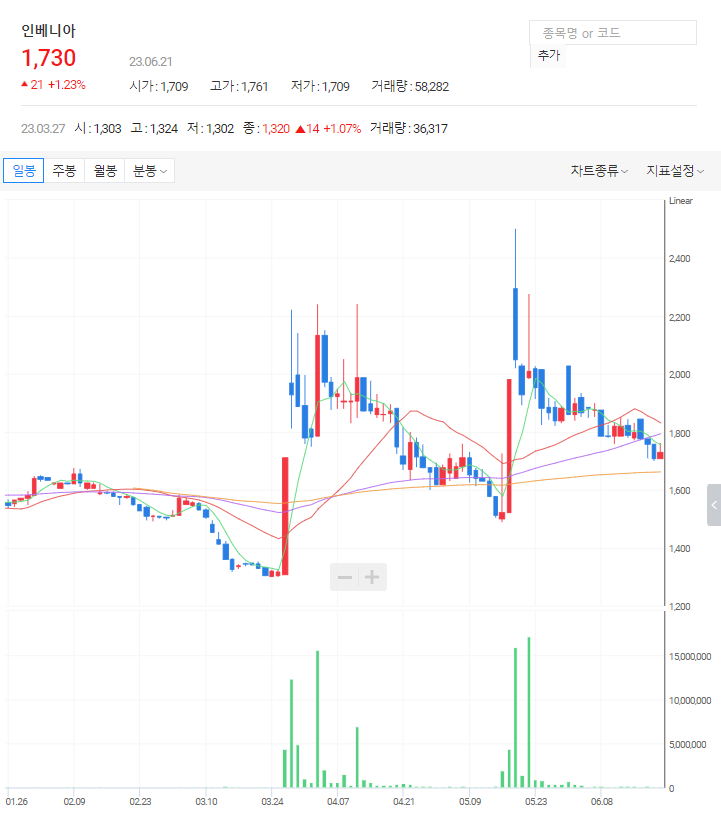Viewport: 721px width, 817px height.
Task: Zoom in chart with plus button
Action: (372, 577)
